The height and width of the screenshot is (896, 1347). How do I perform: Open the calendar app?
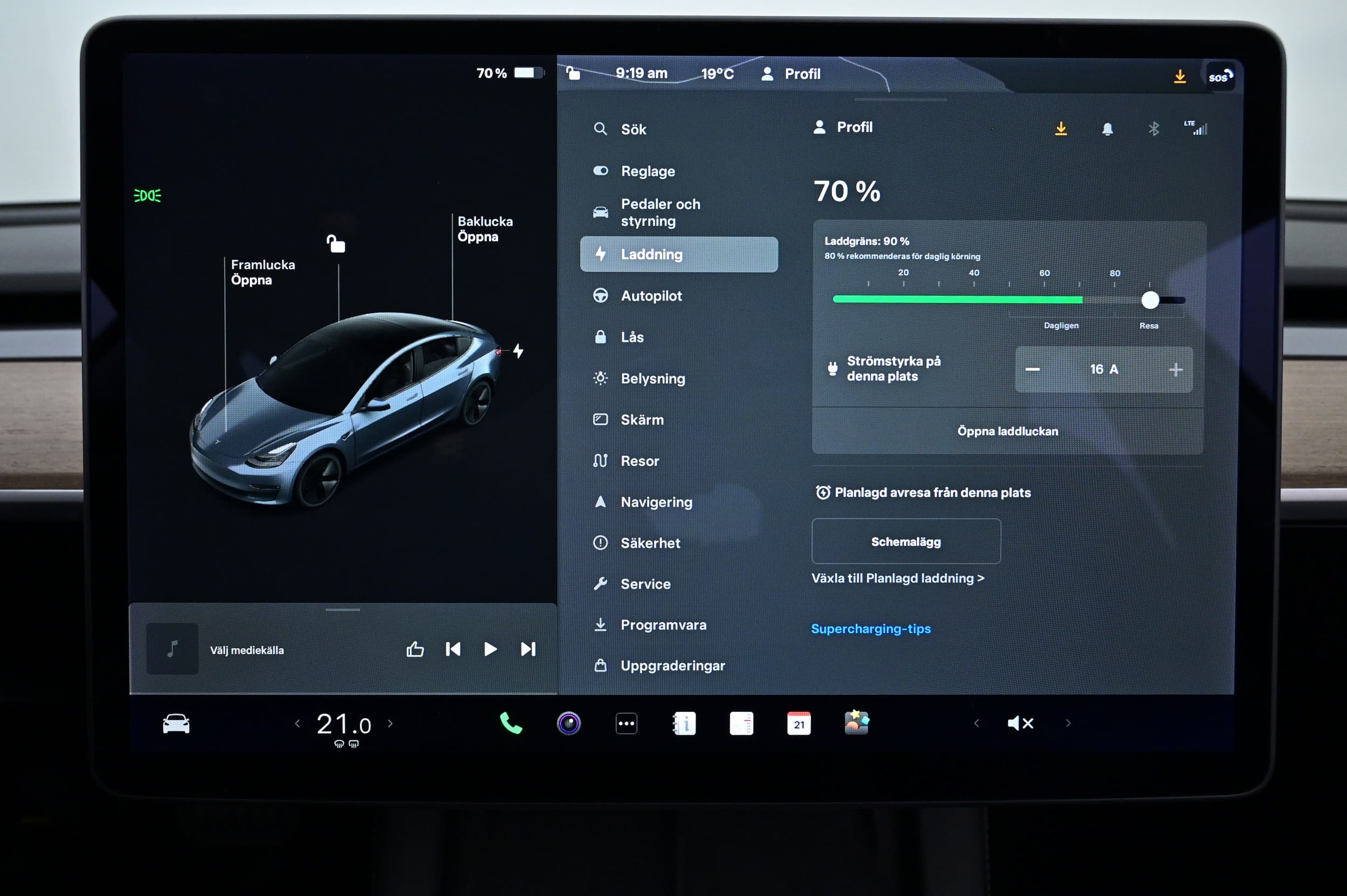click(x=799, y=724)
